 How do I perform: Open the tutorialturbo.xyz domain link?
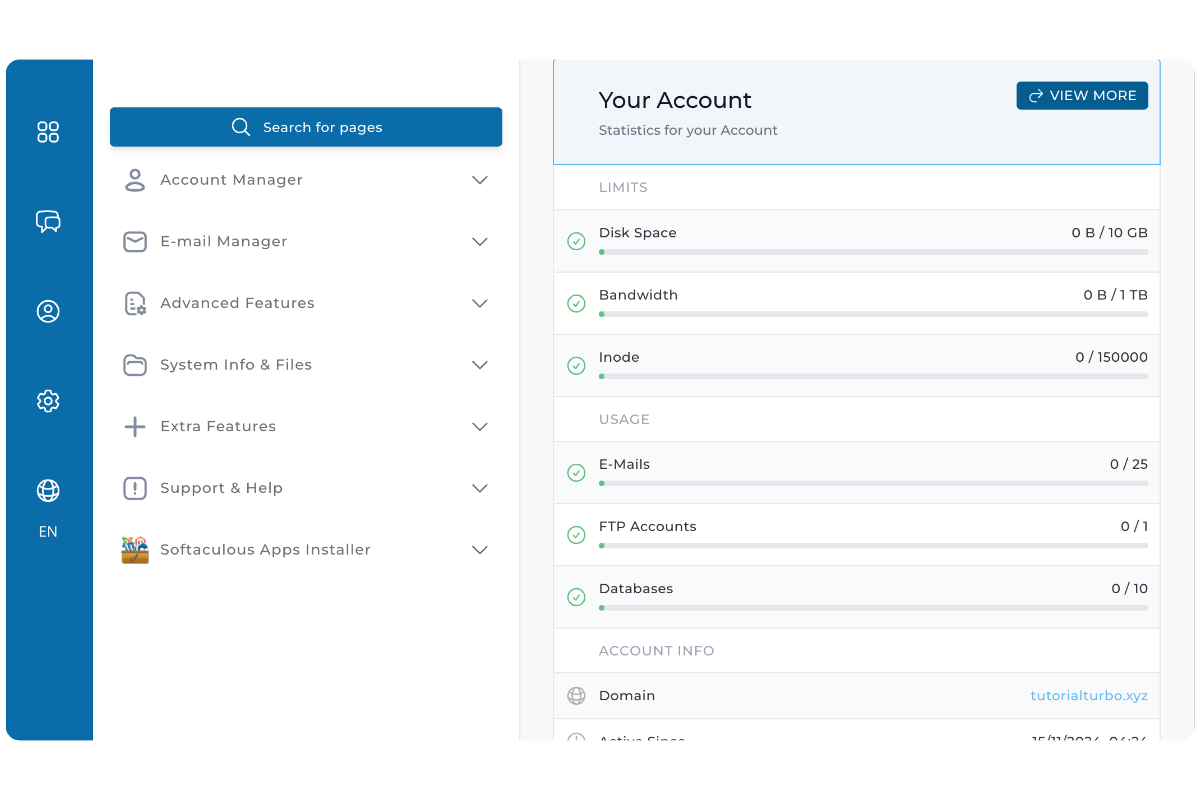tap(1089, 696)
